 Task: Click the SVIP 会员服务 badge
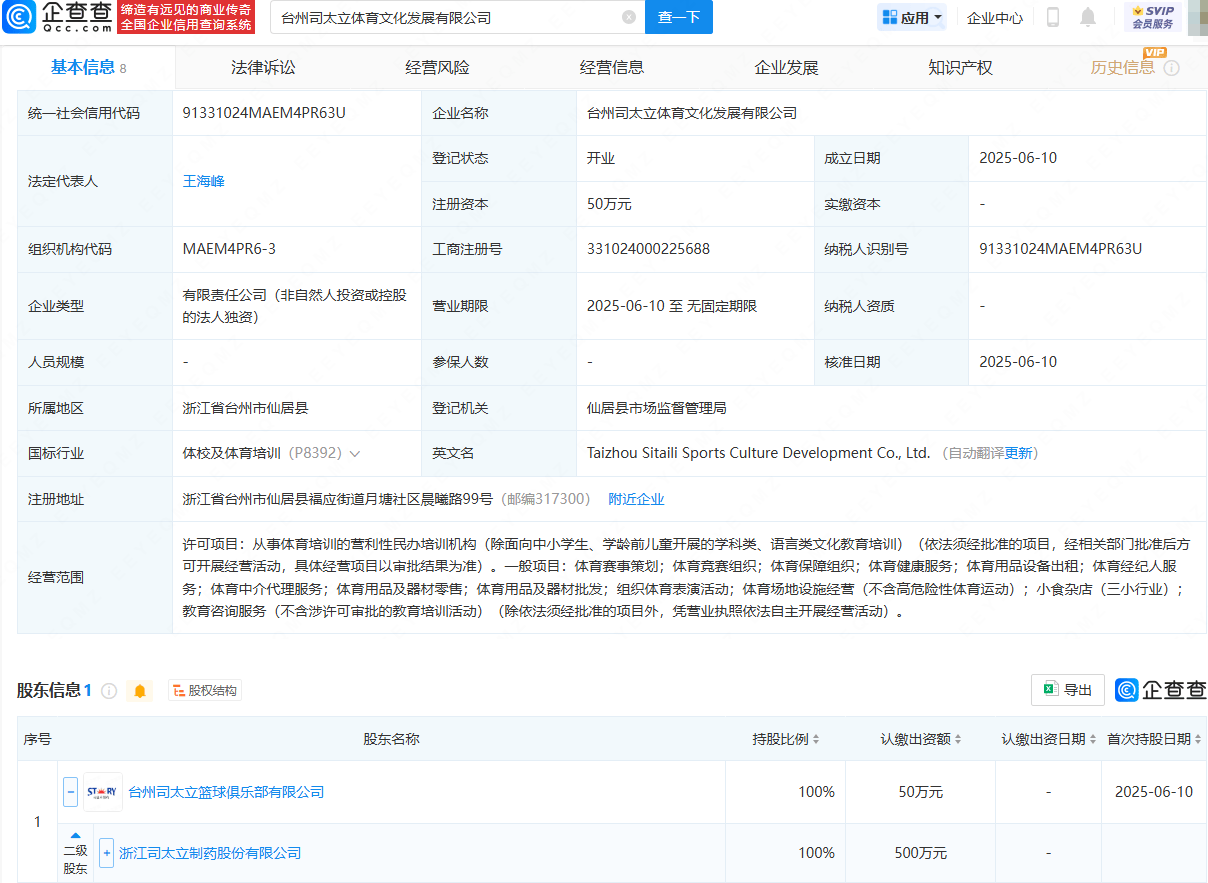[1152, 17]
